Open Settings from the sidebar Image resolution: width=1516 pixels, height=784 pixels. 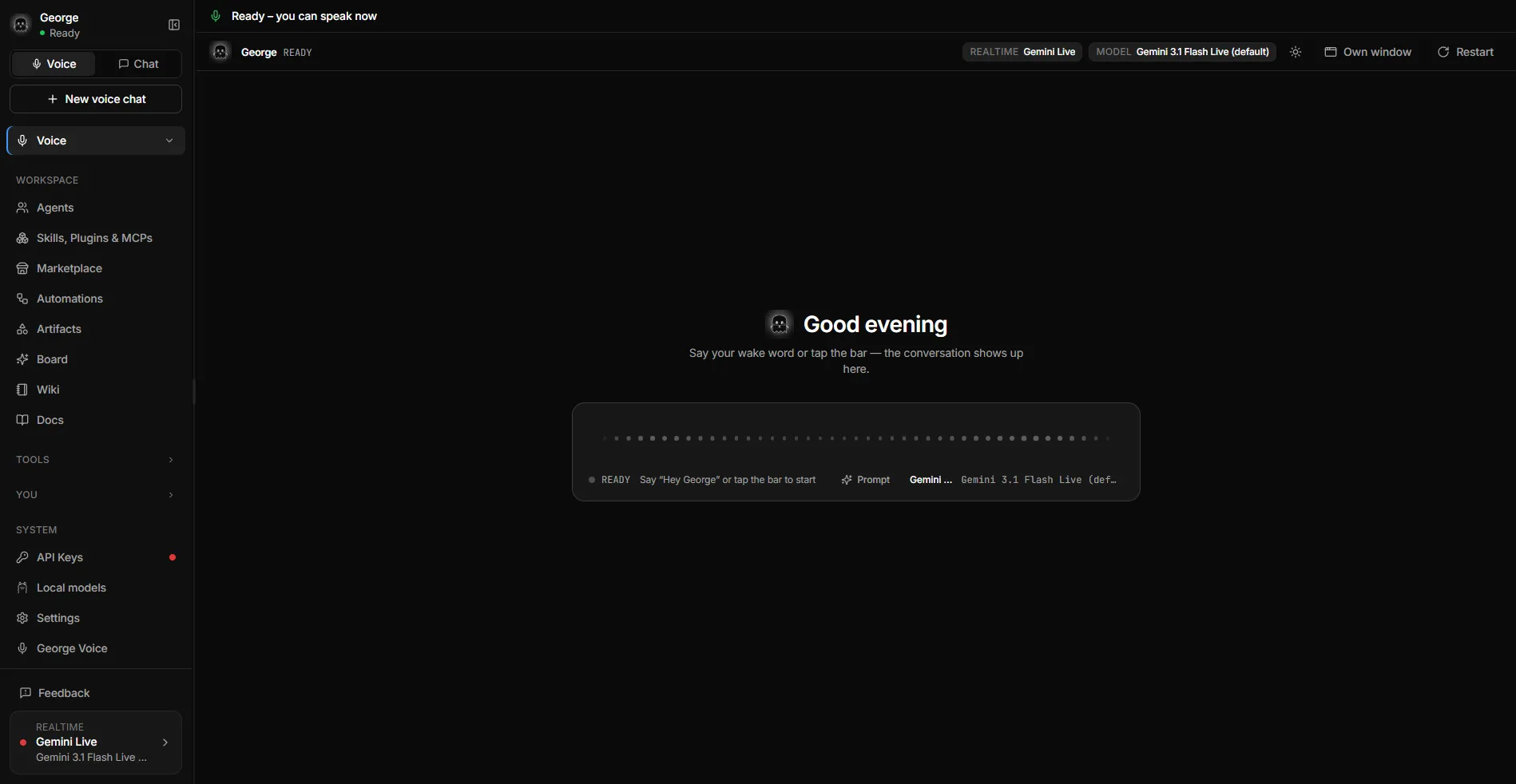[96, 618]
